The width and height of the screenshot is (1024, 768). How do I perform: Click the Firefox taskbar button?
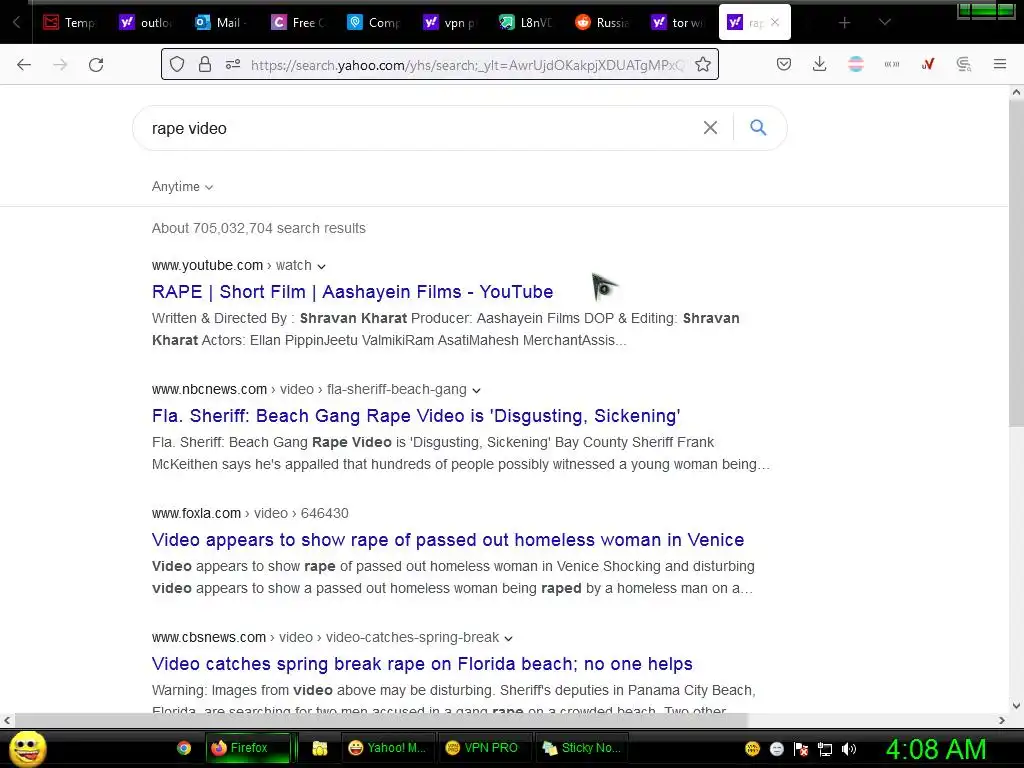pyautogui.click(x=248, y=748)
